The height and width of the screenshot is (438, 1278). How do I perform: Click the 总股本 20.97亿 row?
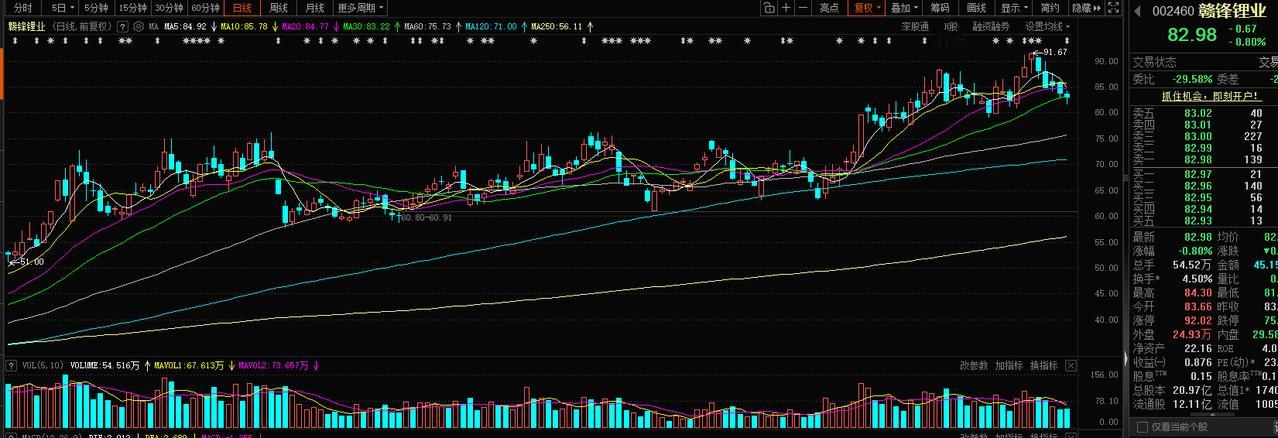point(1172,390)
